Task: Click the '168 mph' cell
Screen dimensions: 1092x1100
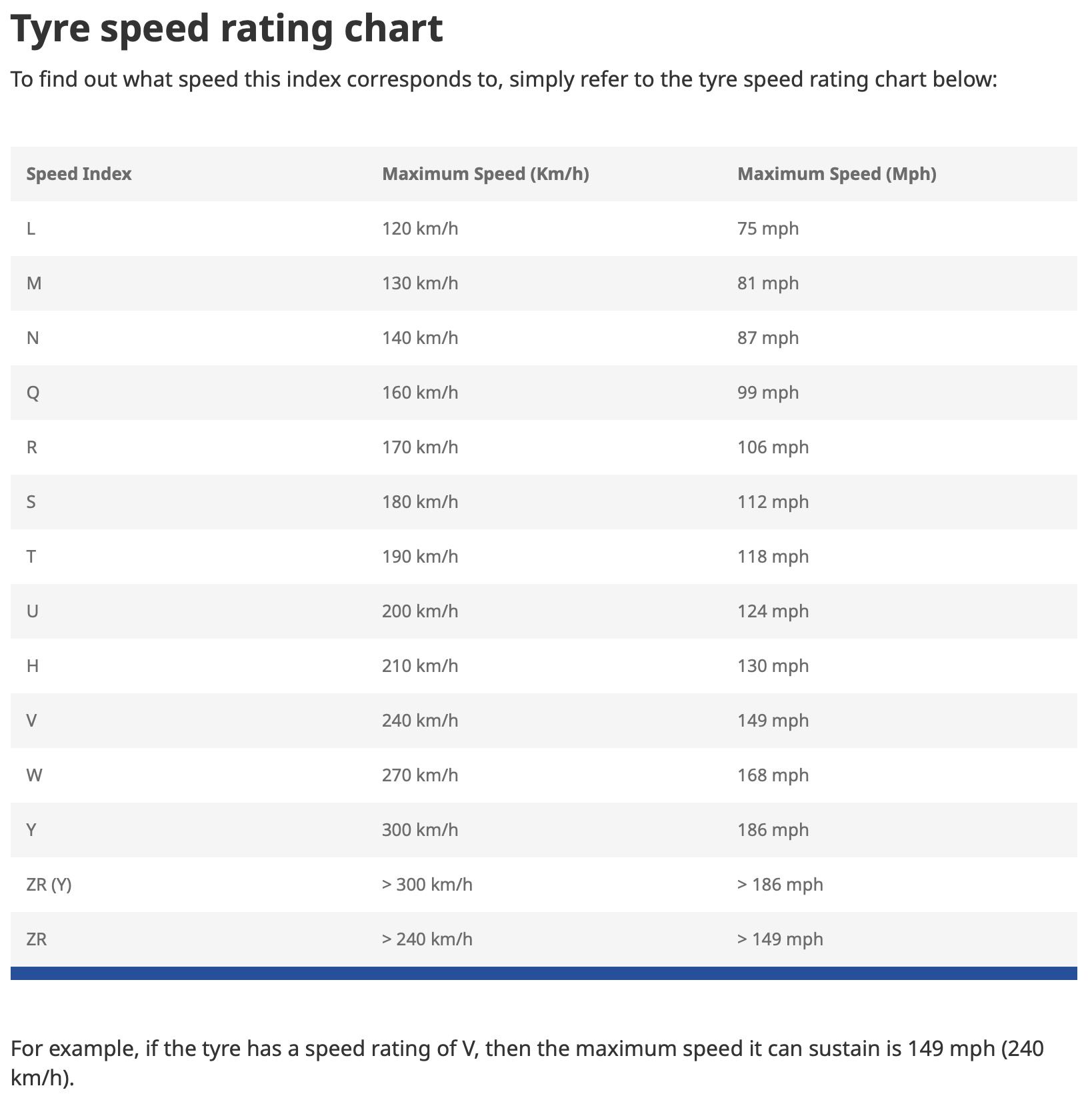Action: (773, 775)
